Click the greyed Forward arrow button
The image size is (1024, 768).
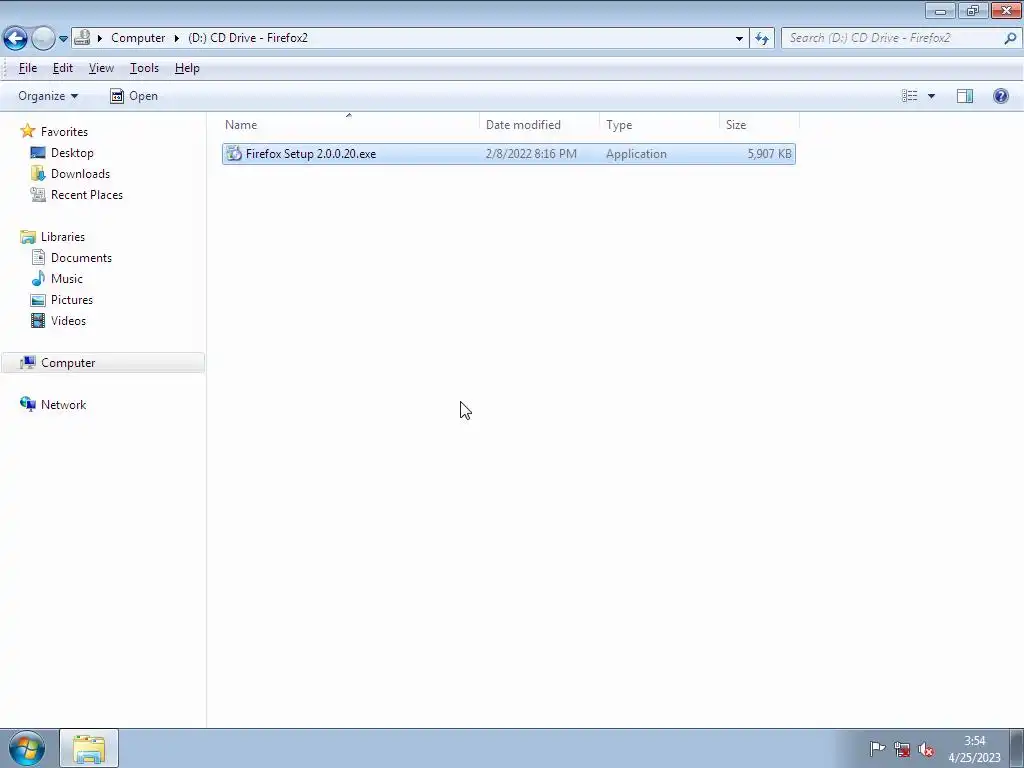click(43, 38)
